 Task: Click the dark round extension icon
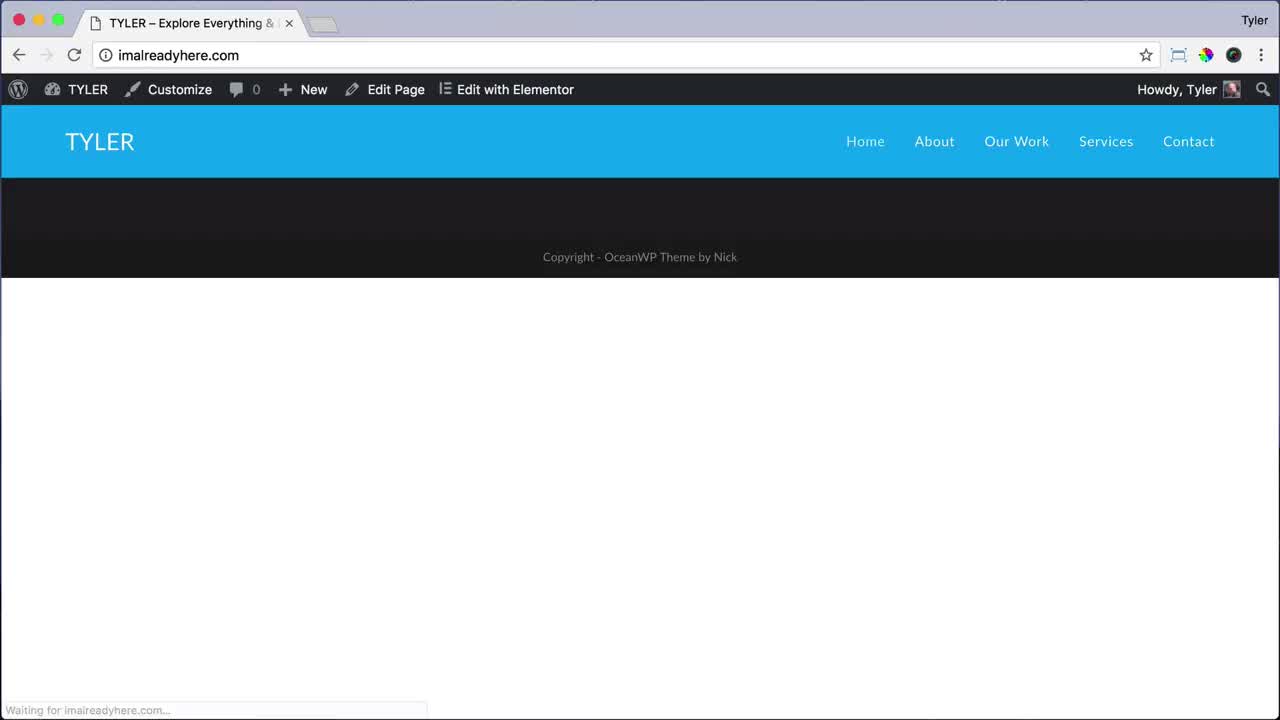[1233, 55]
